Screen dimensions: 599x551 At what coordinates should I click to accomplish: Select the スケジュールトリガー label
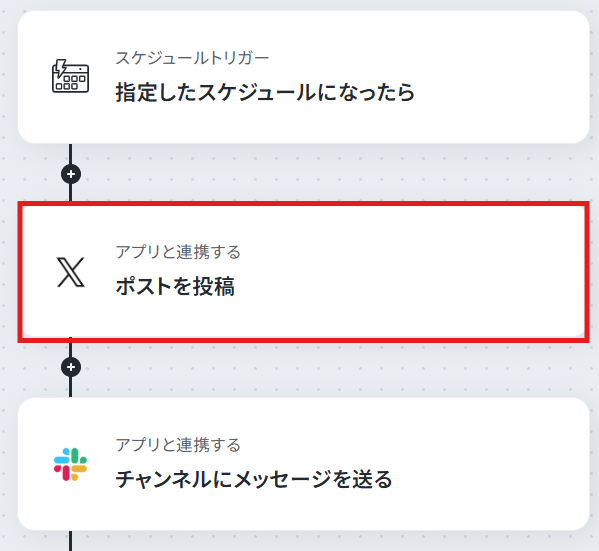192,58
